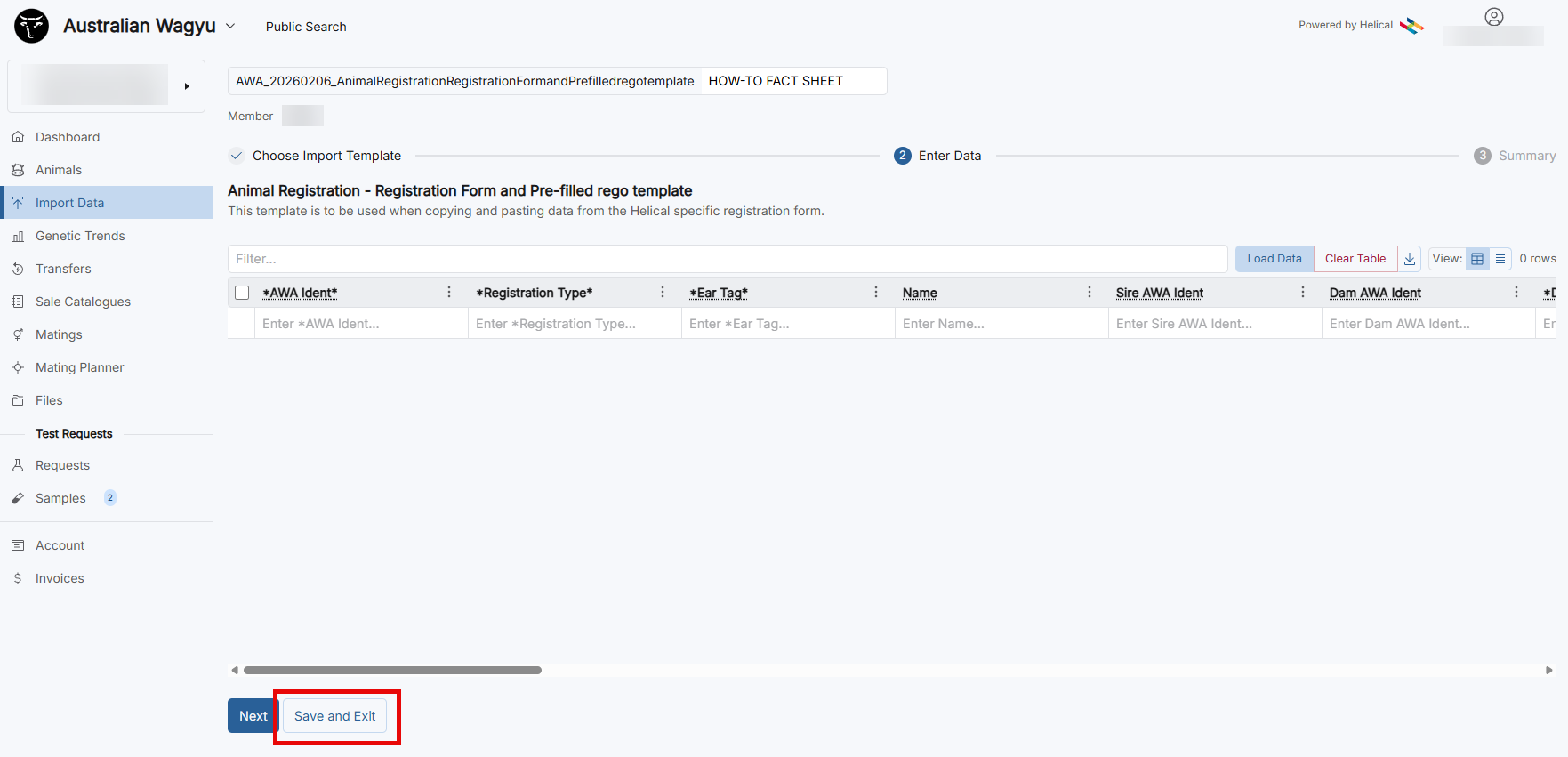The image size is (1568, 757).
Task: Open Sire AWA Ident column menu
Action: point(1303,293)
